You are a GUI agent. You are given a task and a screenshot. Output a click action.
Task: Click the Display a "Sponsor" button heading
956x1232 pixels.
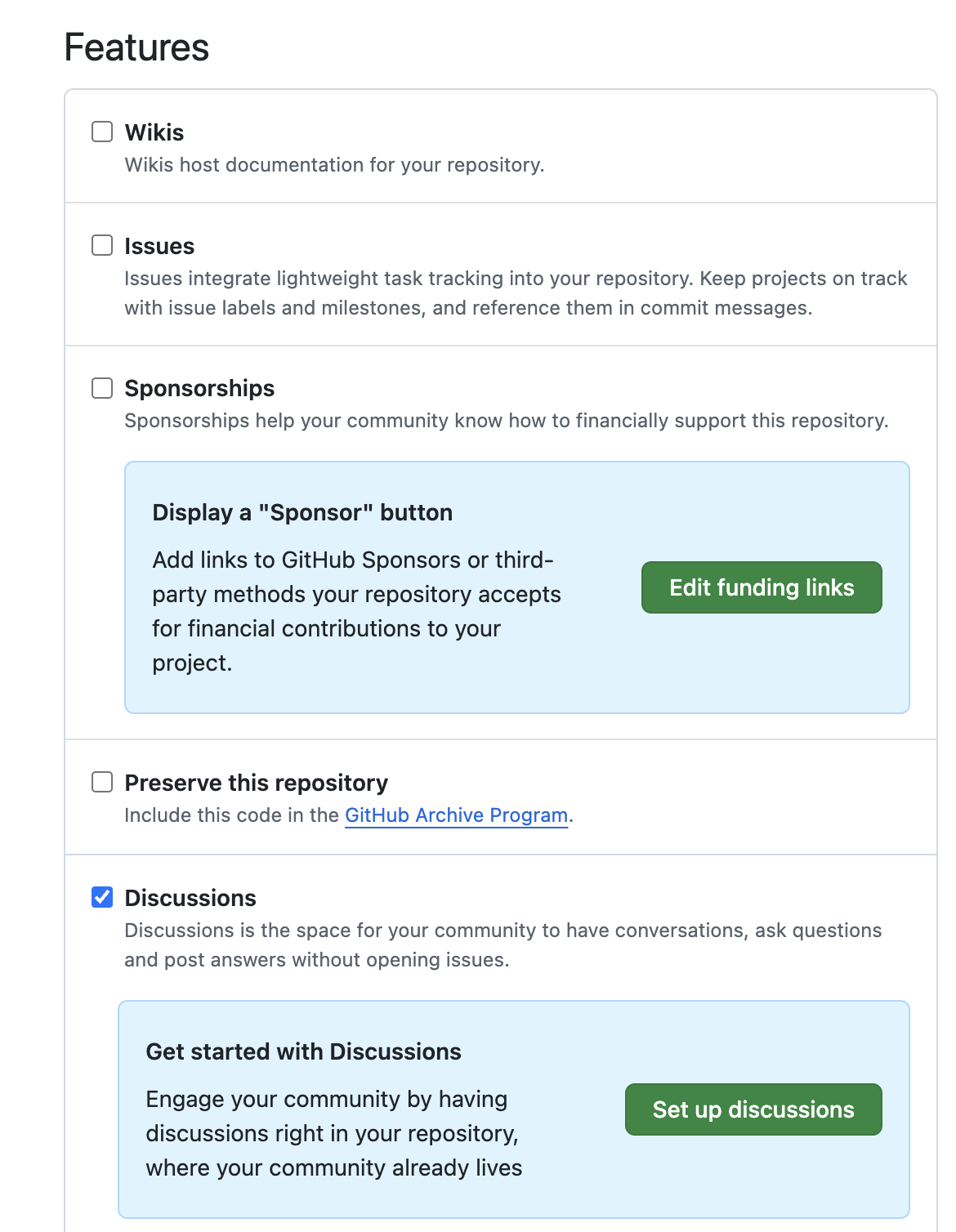click(302, 512)
